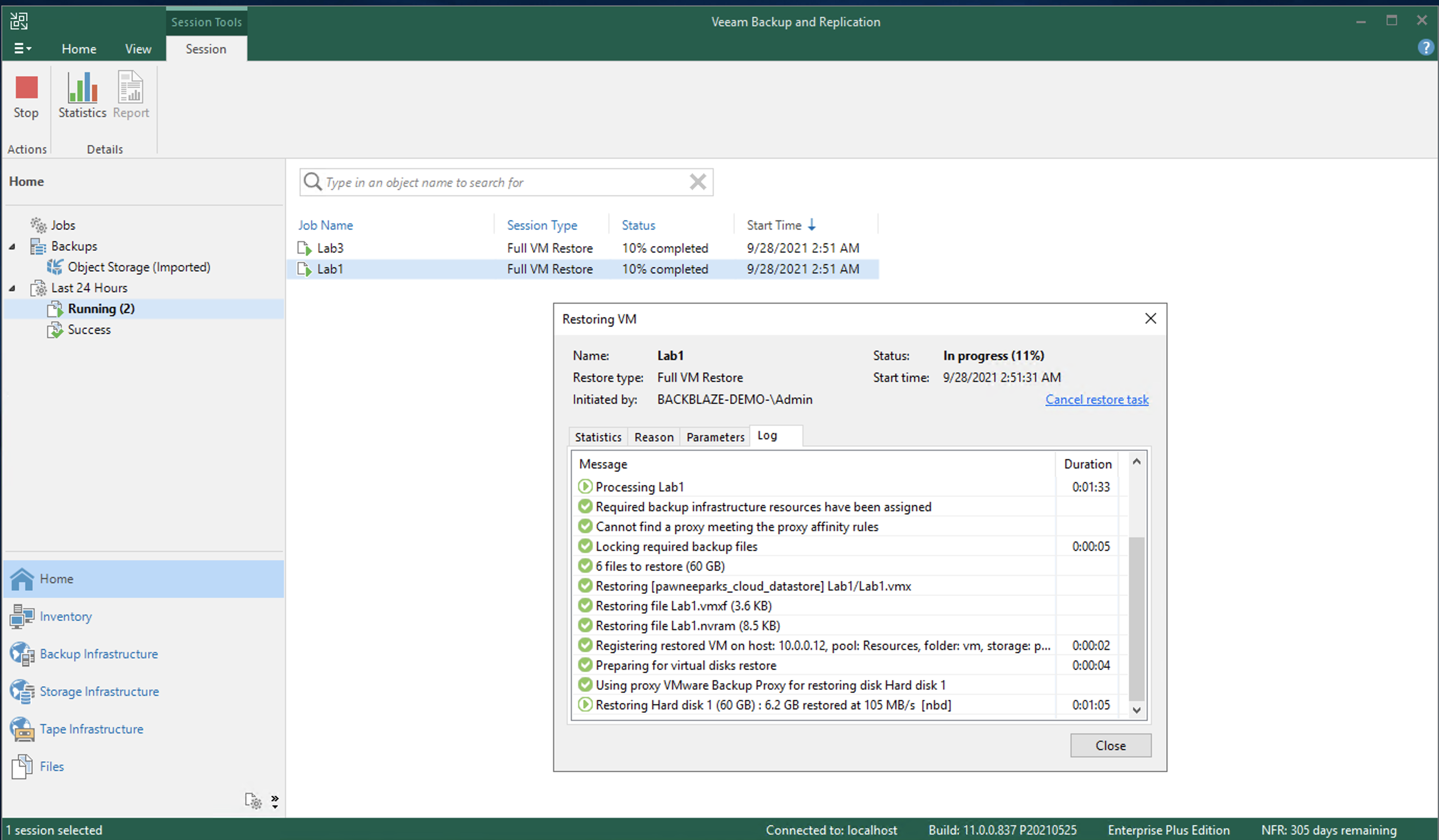The height and width of the screenshot is (840, 1439).
Task: Click the Cancel restore task link
Action: click(1097, 399)
